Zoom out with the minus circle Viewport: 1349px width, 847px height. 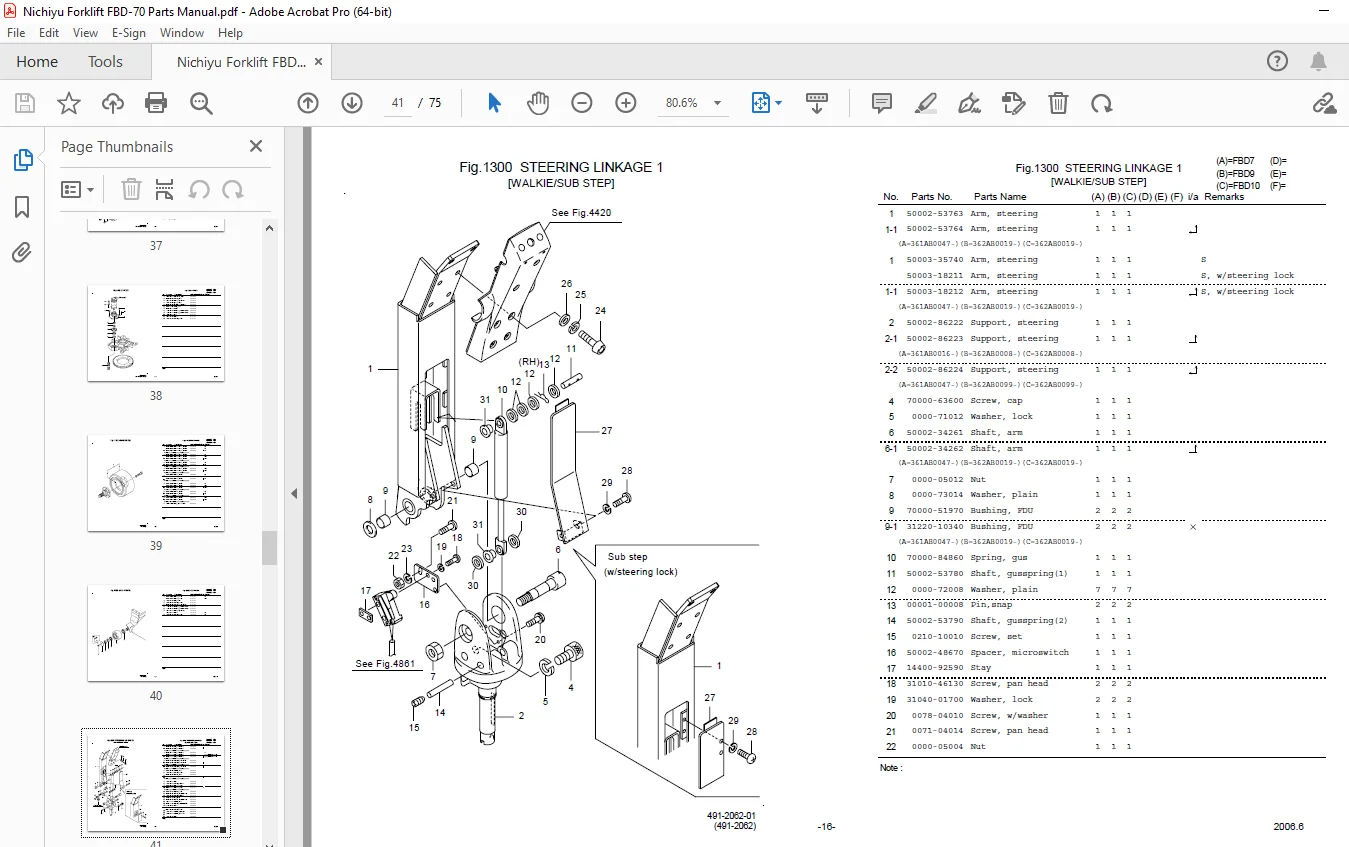coord(582,103)
